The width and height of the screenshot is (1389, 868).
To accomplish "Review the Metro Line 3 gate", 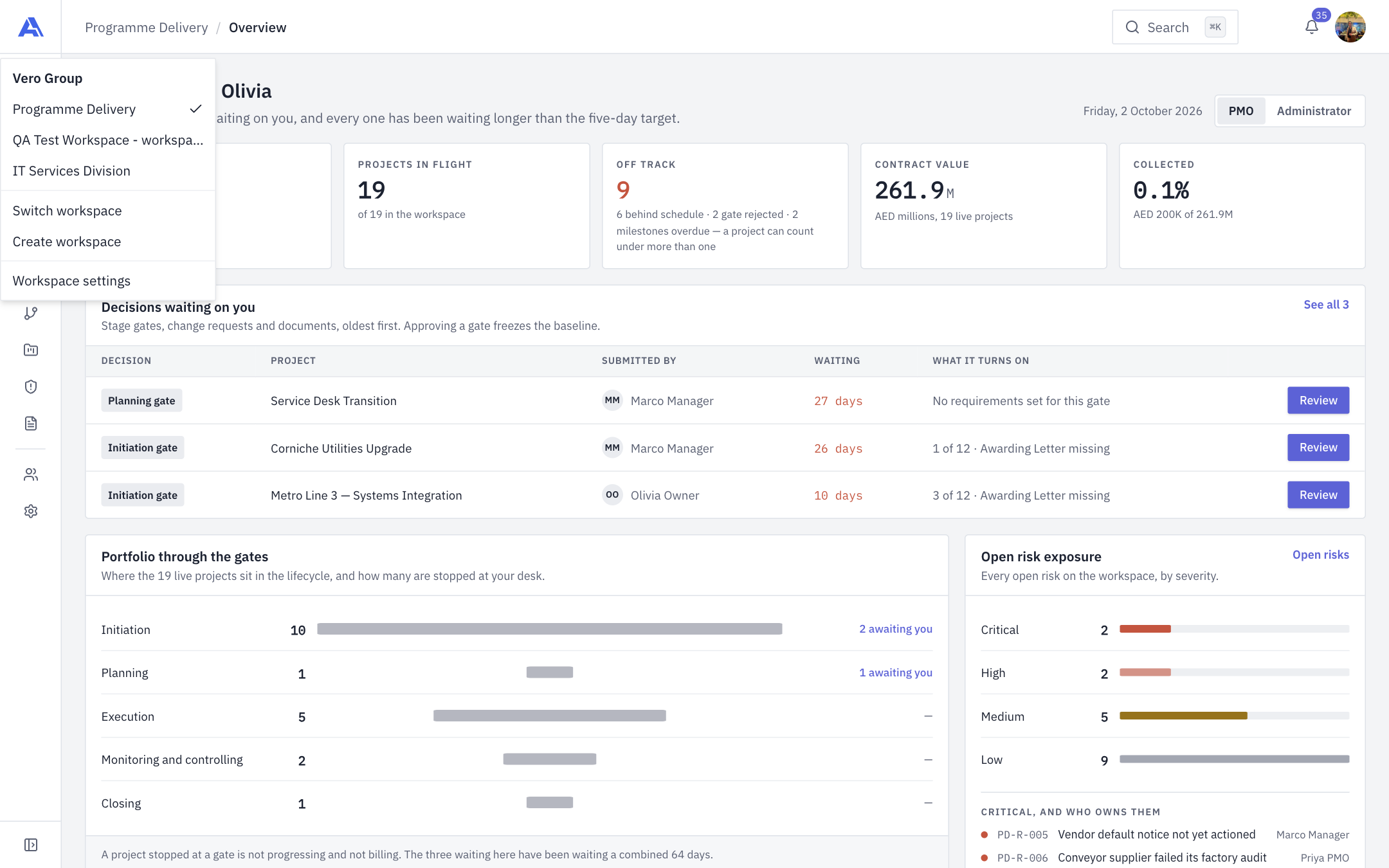I will (x=1318, y=495).
